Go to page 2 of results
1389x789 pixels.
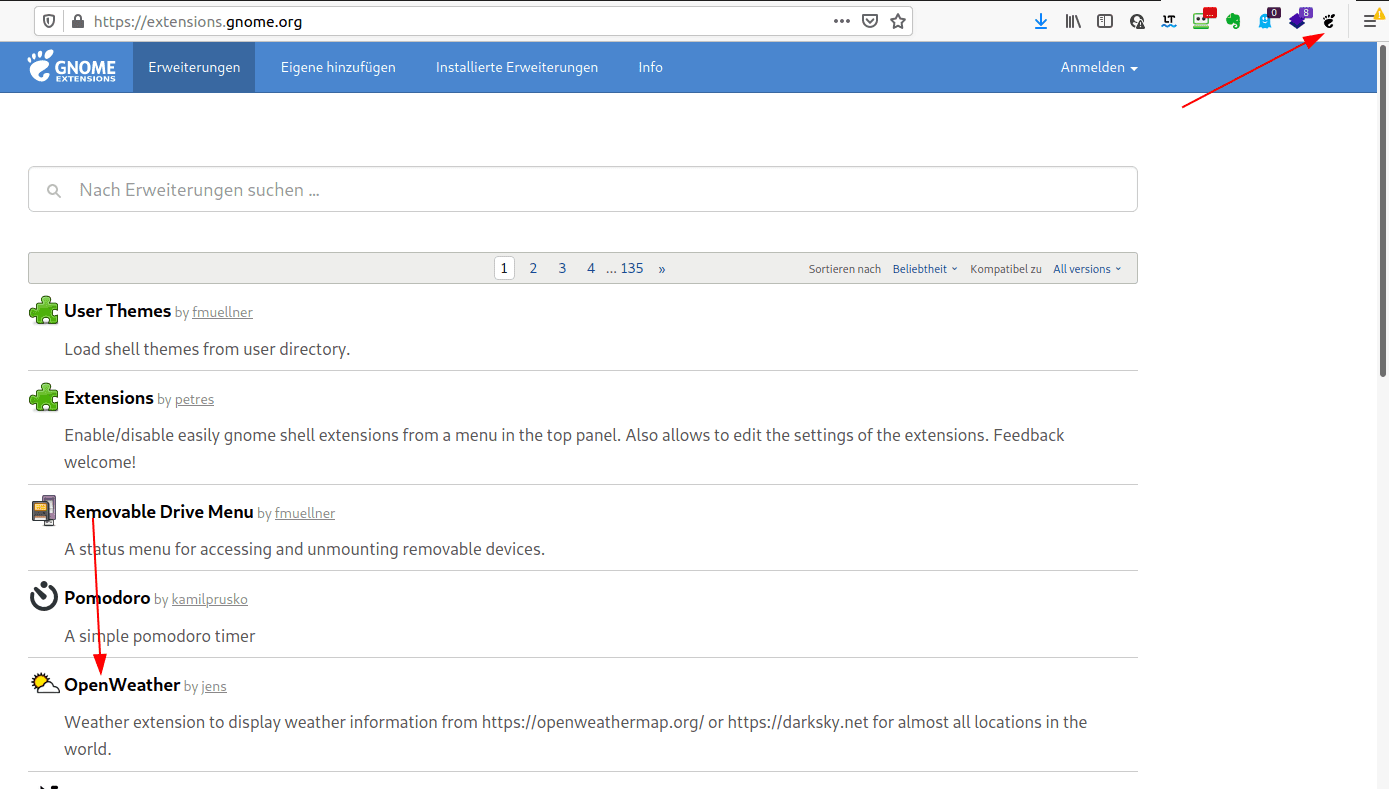pyautogui.click(x=533, y=268)
